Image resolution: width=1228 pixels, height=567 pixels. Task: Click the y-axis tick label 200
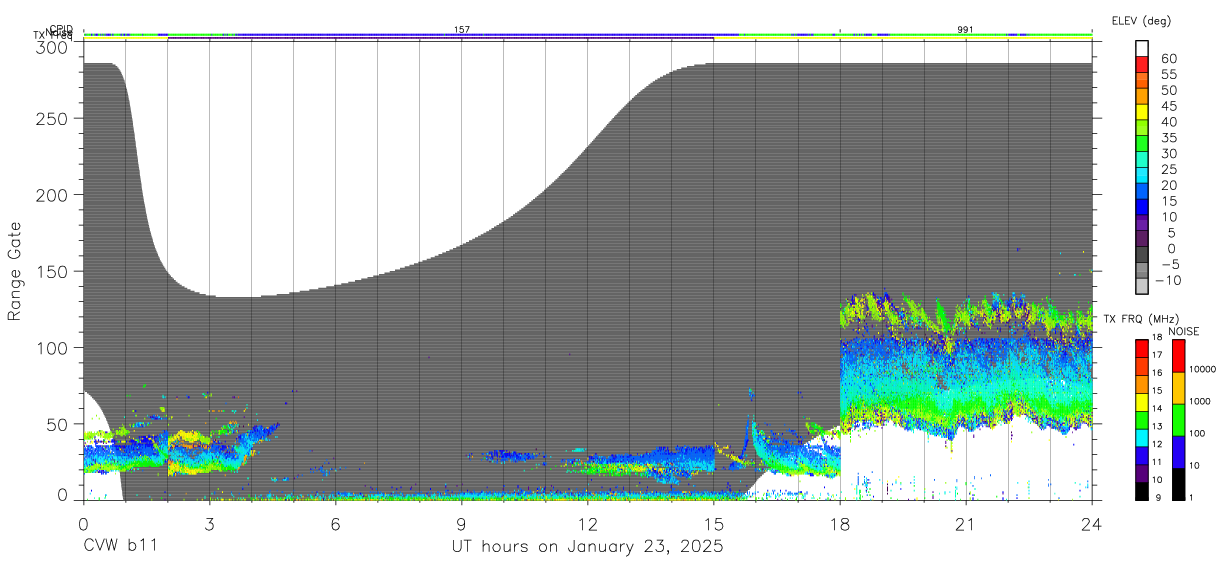(52, 194)
